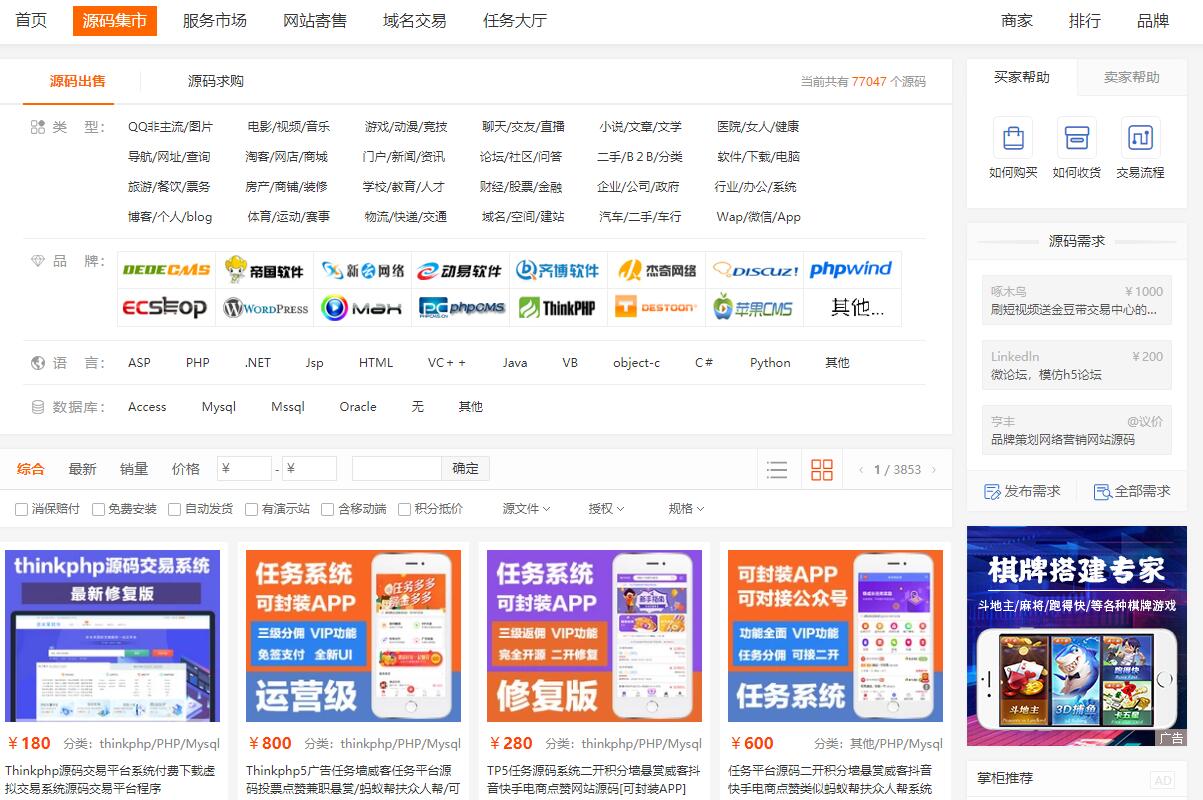Image resolution: width=1203 pixels, height=800 pixels.
Task: Go to next page arrow
Action: point(934,470)
